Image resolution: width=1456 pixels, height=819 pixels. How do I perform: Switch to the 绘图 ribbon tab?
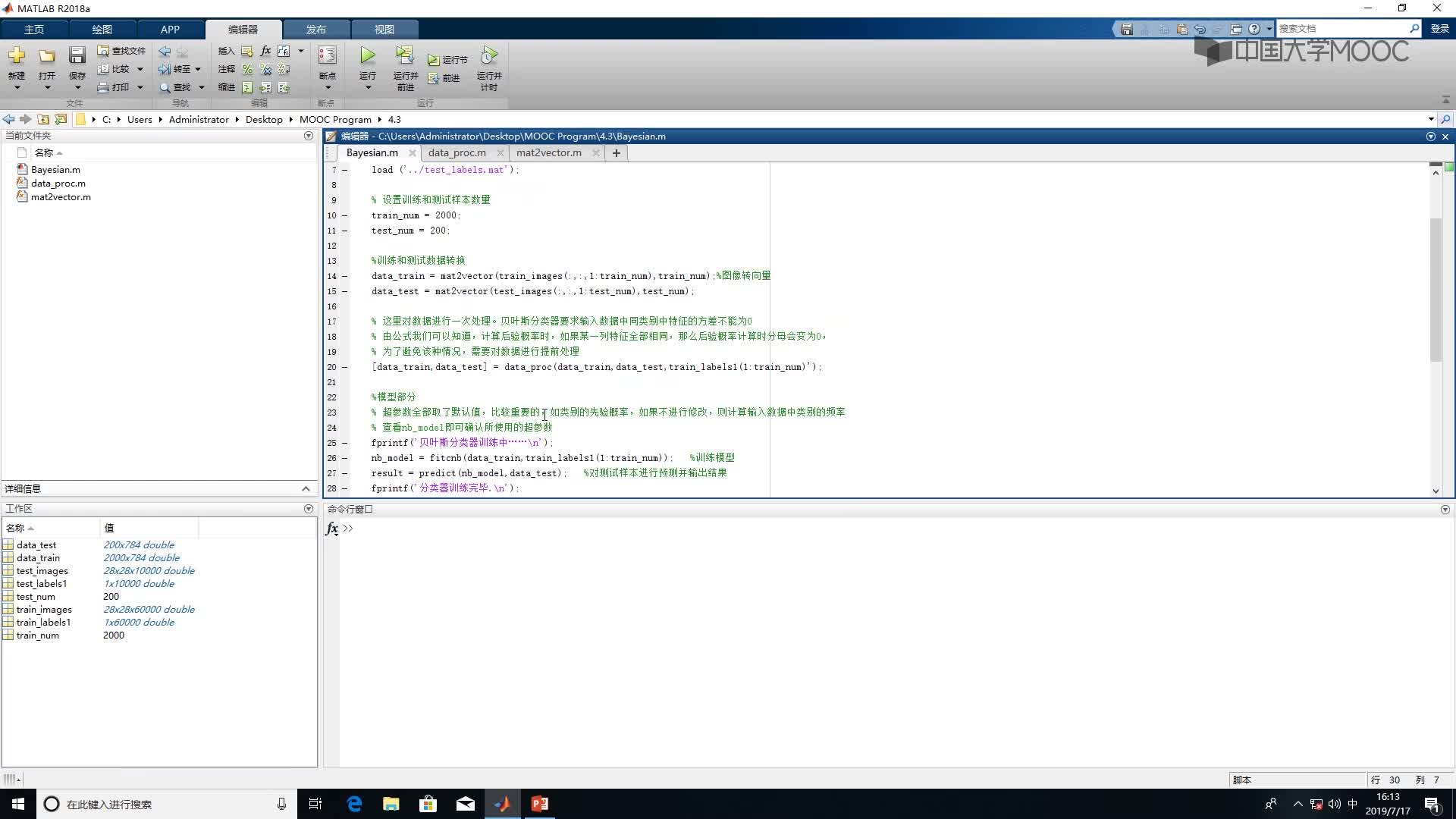[x=102, y=29]
